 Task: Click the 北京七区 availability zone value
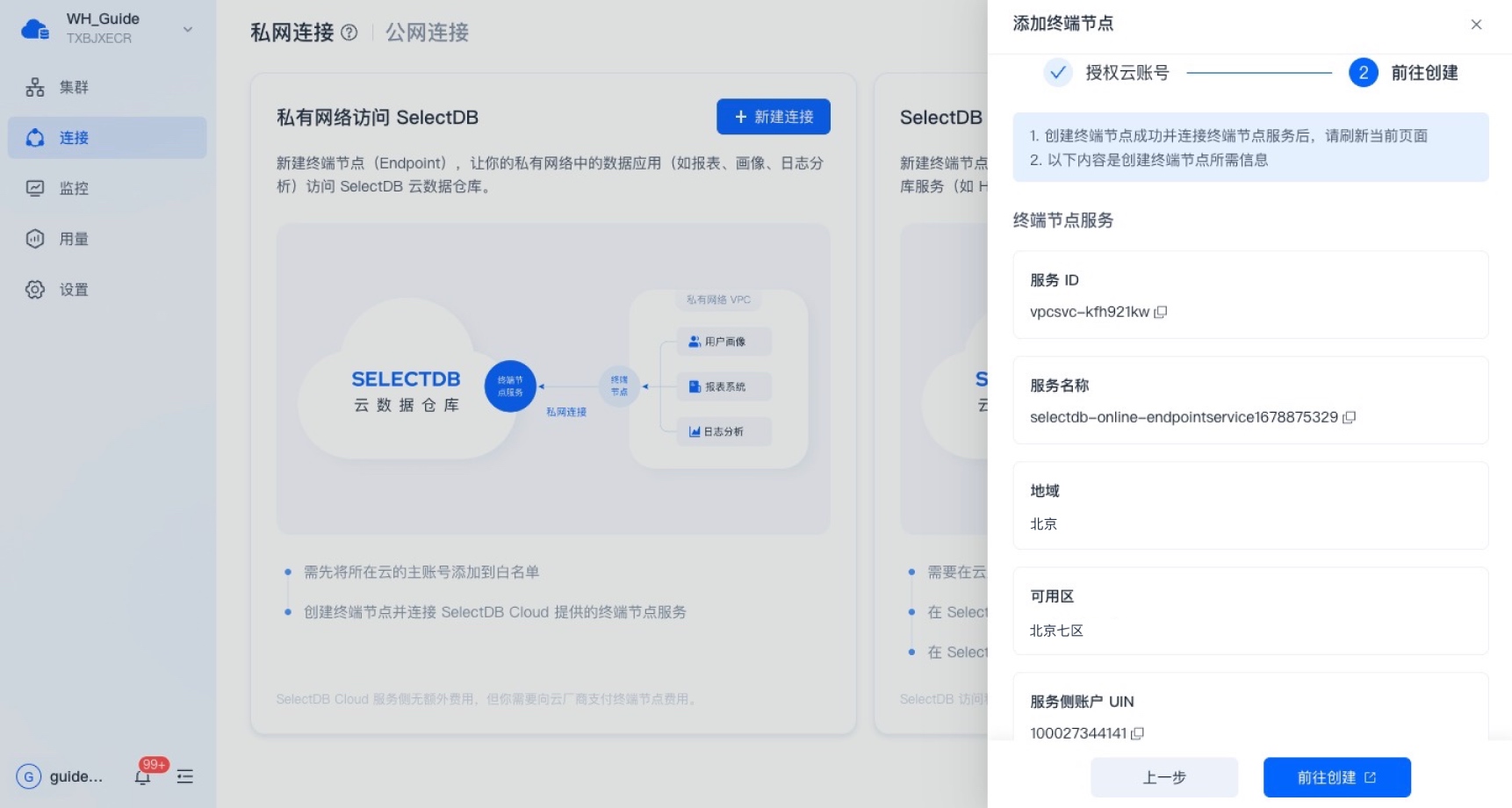tap(1056, 631)
